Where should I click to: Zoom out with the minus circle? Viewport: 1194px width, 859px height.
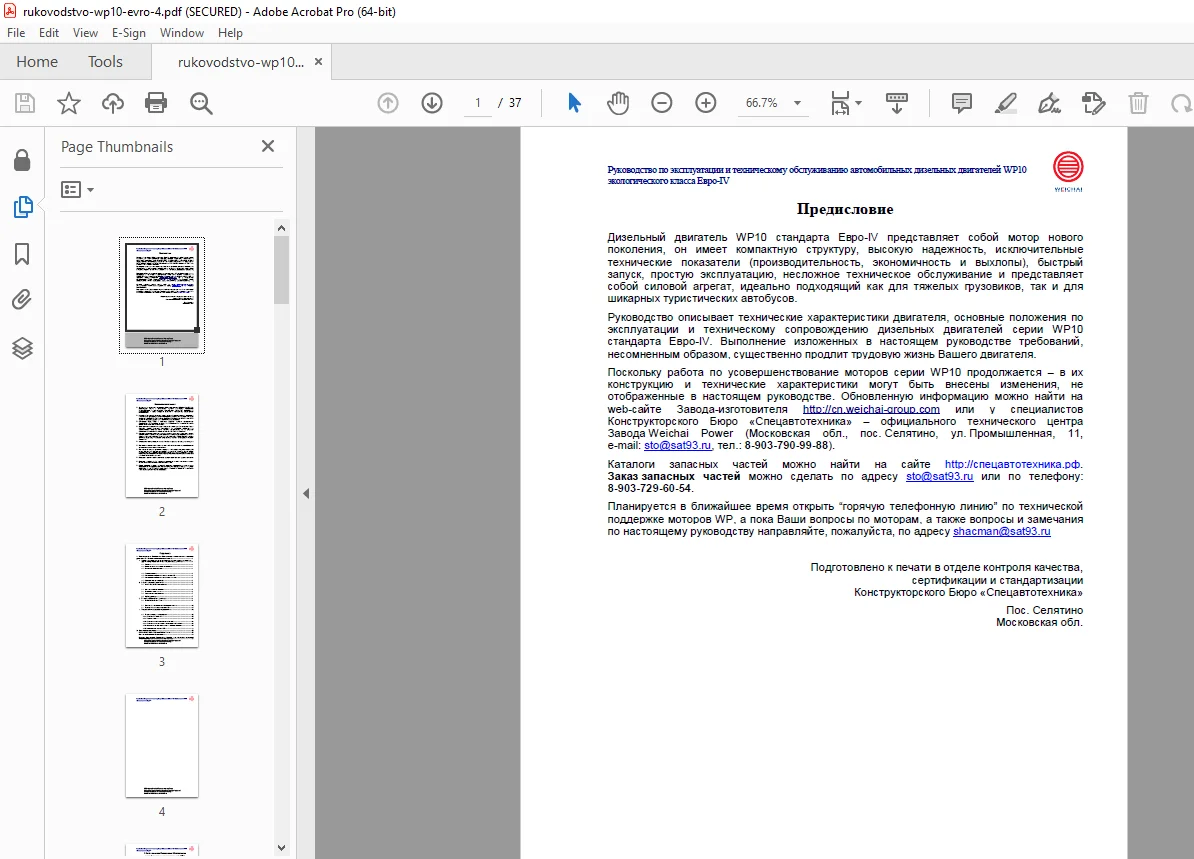662,103
